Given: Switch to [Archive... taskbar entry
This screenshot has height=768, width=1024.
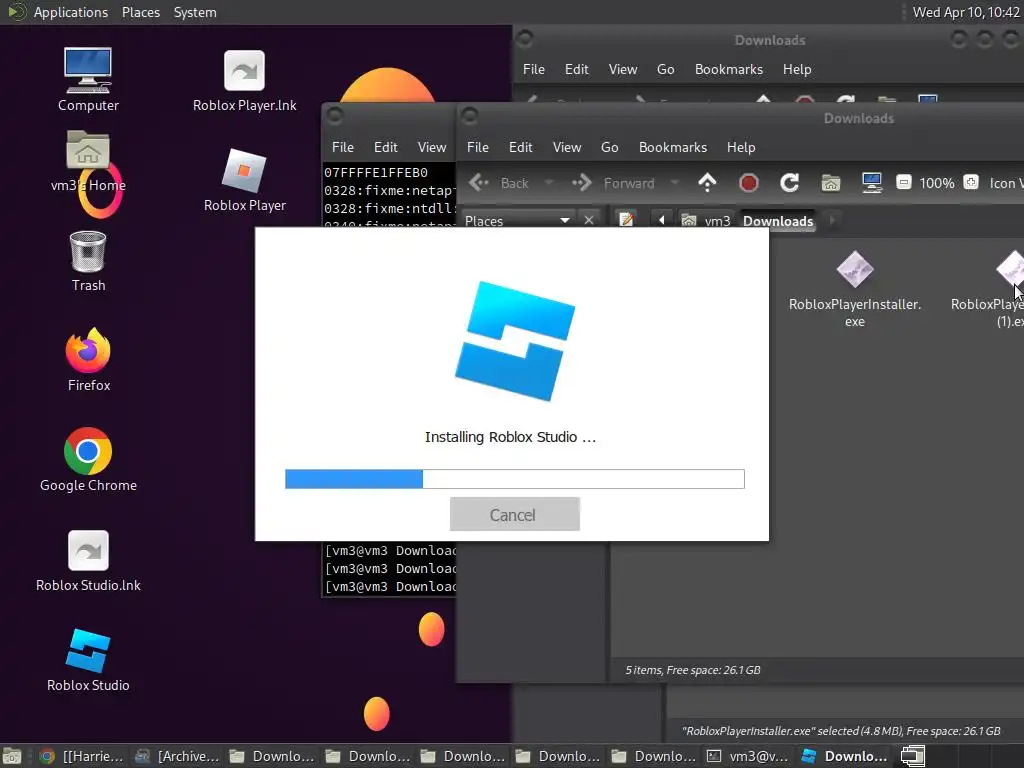Looking at the screenshot, I should pos(176,756).
